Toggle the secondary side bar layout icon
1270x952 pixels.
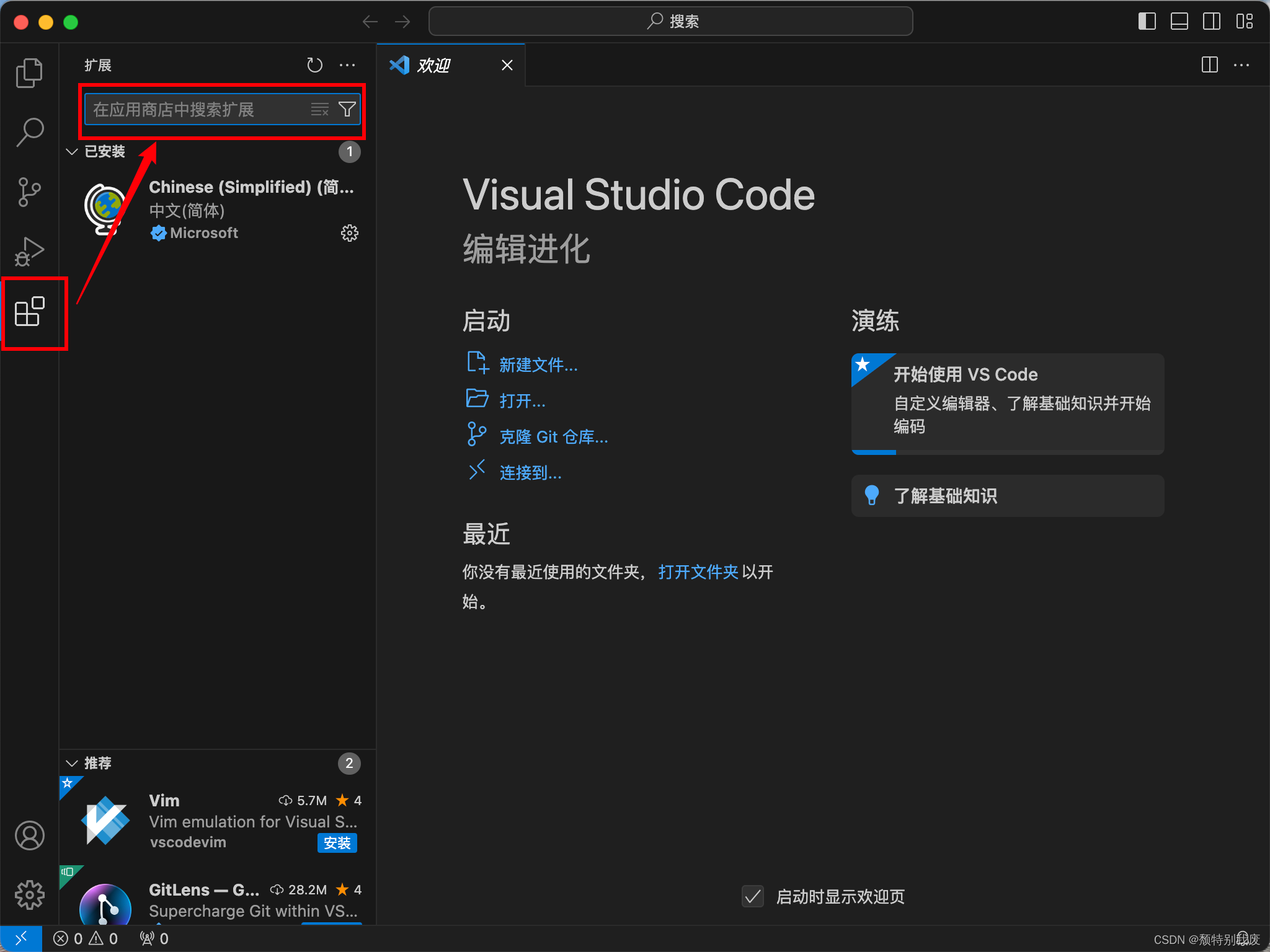pyautogui.click(x=1212, y=21)
